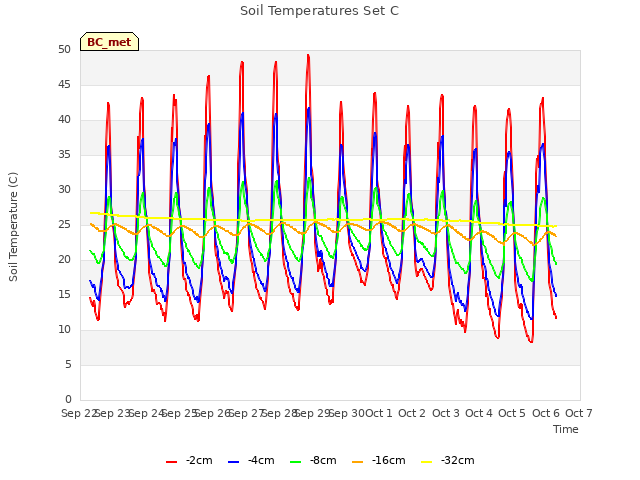The image size is (640, 480).
Task: Click the 5 y-axis tick label
Action: click(x=68, y=365)
